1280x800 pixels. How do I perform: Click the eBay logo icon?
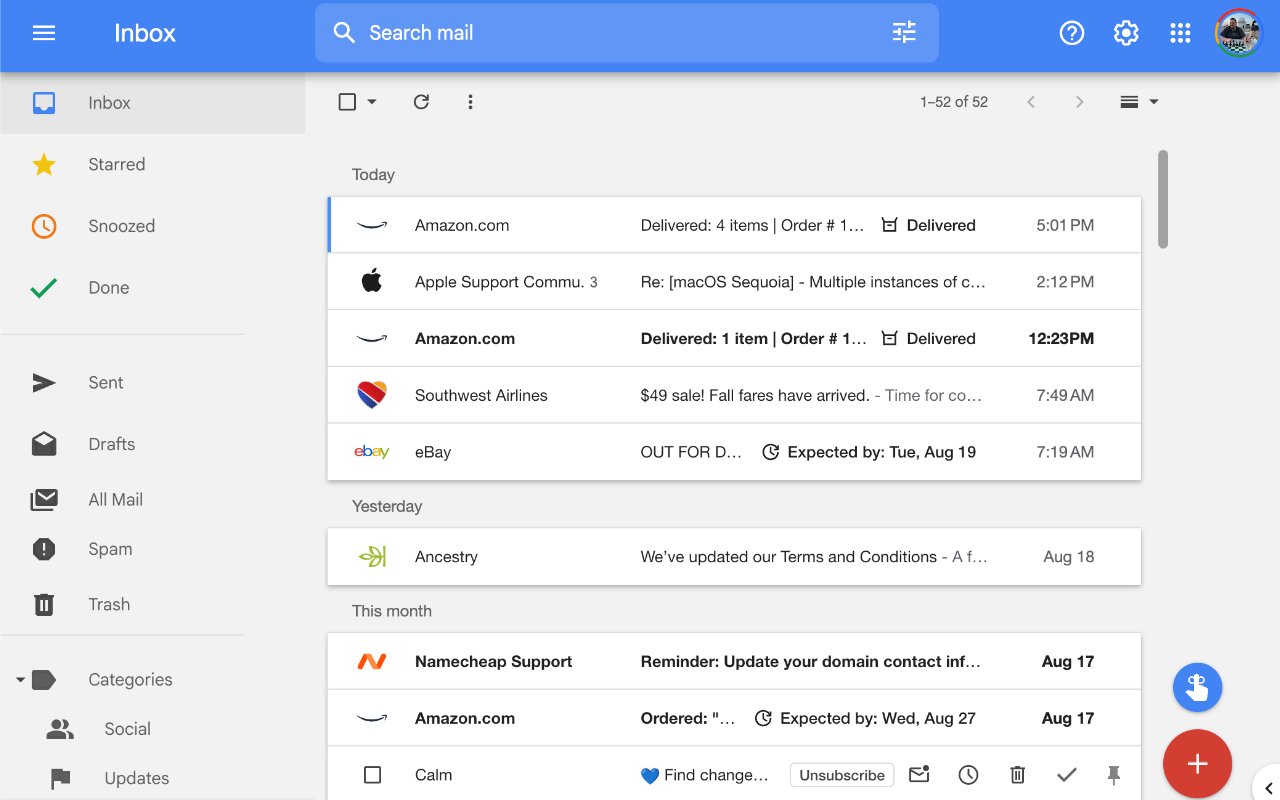pyautogui.click(x=372, y=452)
